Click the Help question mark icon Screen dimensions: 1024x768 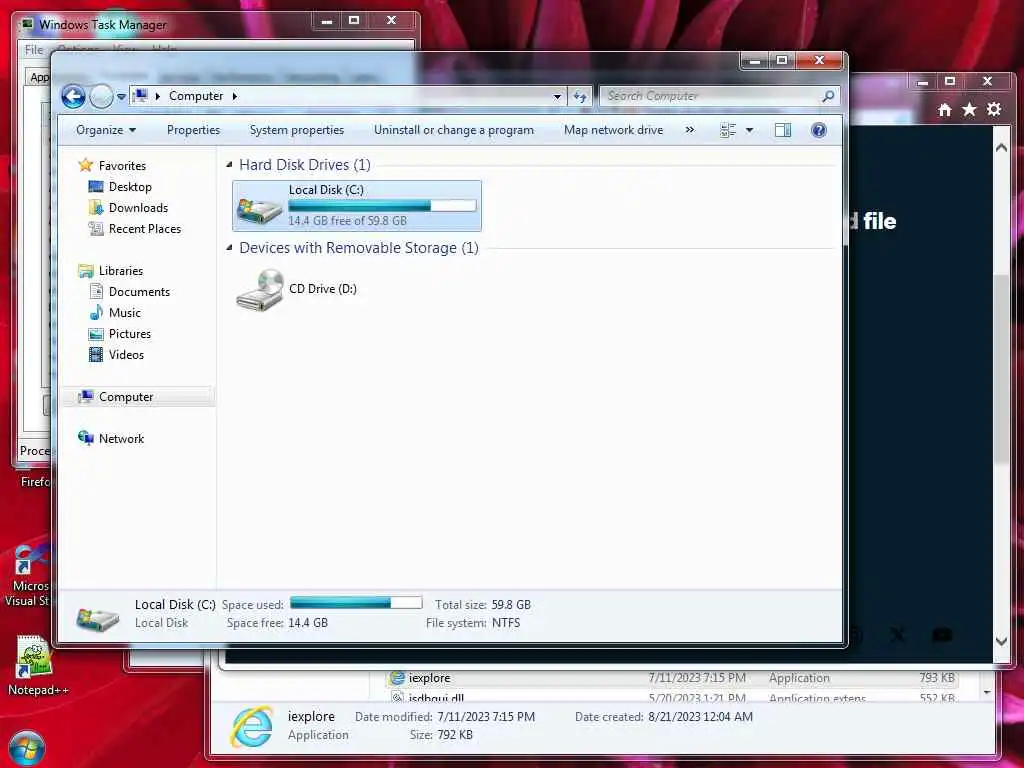point(818,130)
